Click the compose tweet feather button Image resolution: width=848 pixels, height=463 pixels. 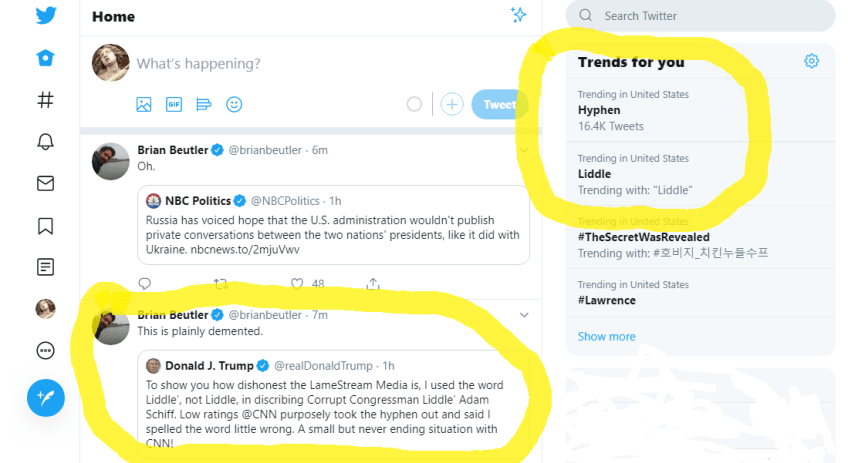(45, 397)
